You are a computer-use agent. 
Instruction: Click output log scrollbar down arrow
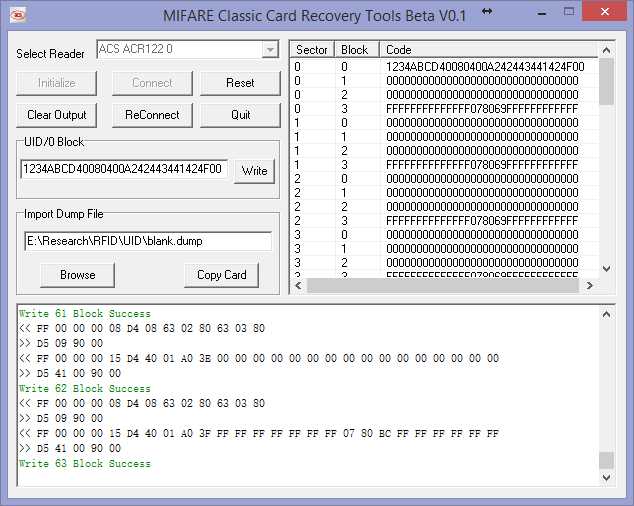tap(606, 478)
